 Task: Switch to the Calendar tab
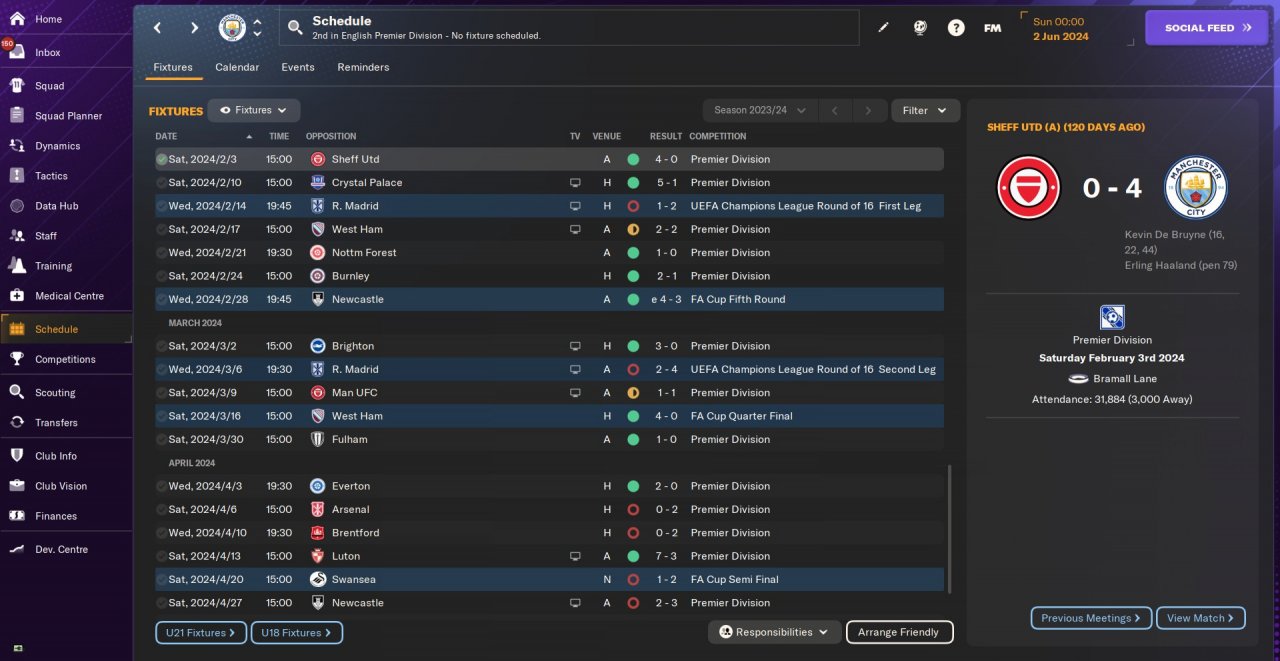(x=237, y=67)
